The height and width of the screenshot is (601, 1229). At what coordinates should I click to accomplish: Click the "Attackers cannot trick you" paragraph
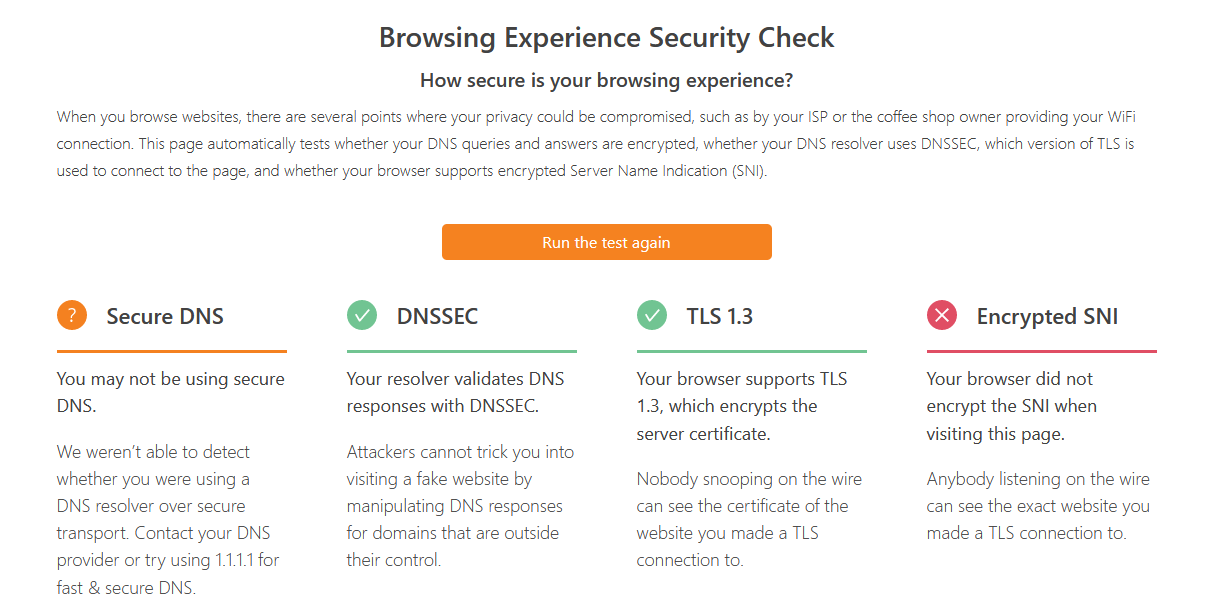coord(460,506)
